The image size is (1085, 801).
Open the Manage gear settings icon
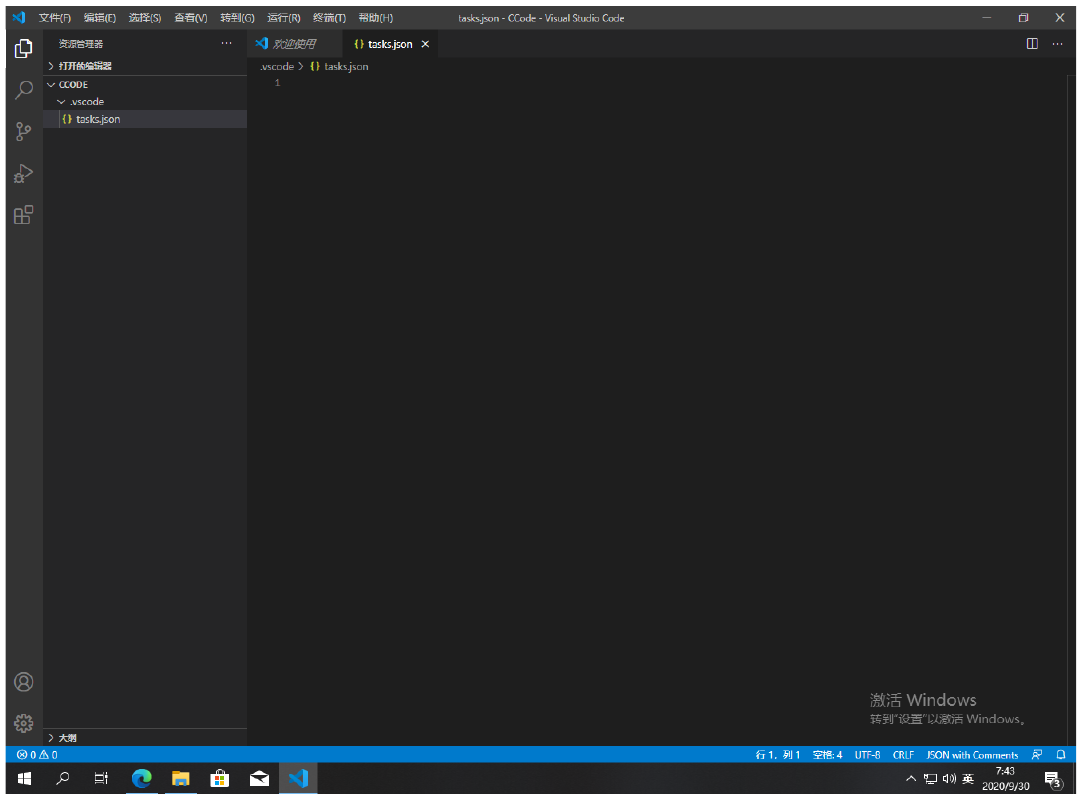pos(24,723)
